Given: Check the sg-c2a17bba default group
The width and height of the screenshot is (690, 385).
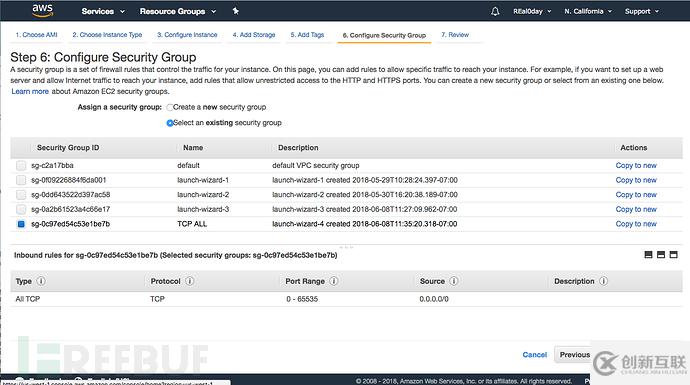Looking at the screenshot, I should (x=21, y=165).
